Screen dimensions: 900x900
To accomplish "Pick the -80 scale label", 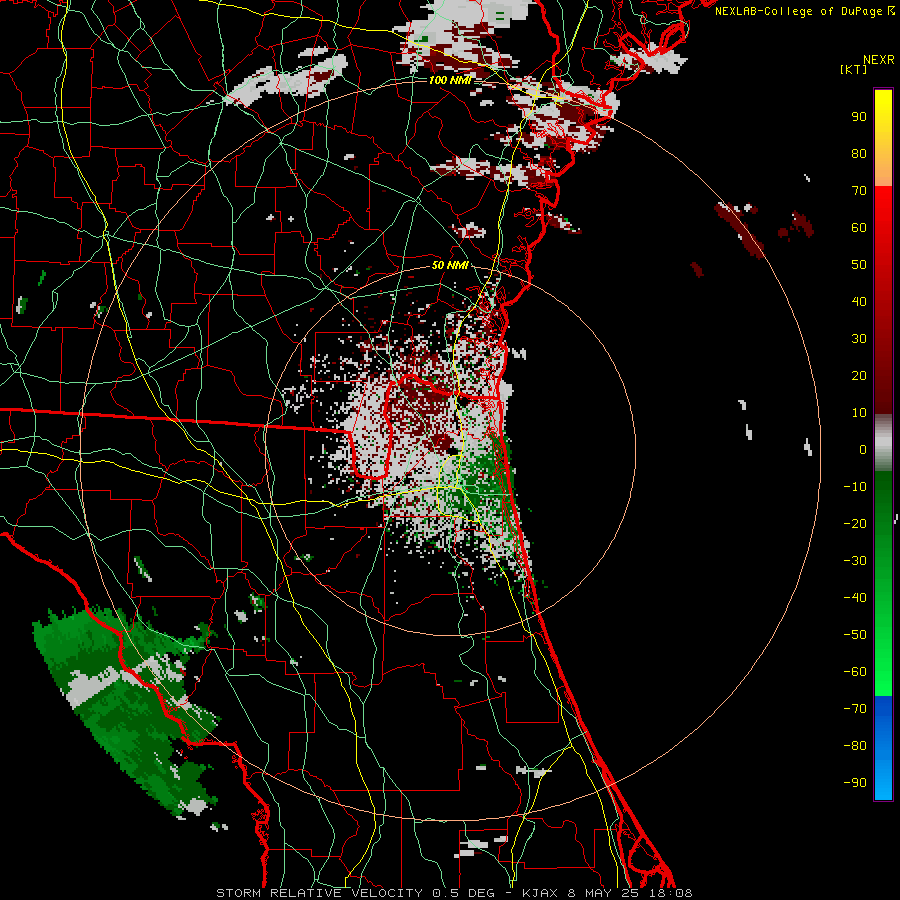I will [855, 746].
